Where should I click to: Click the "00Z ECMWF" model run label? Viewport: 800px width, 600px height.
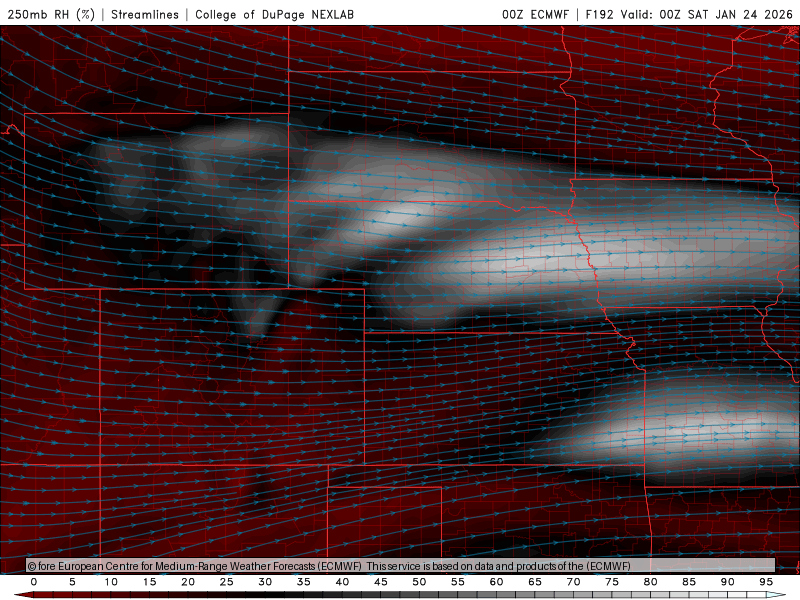(x=535, y=14)
